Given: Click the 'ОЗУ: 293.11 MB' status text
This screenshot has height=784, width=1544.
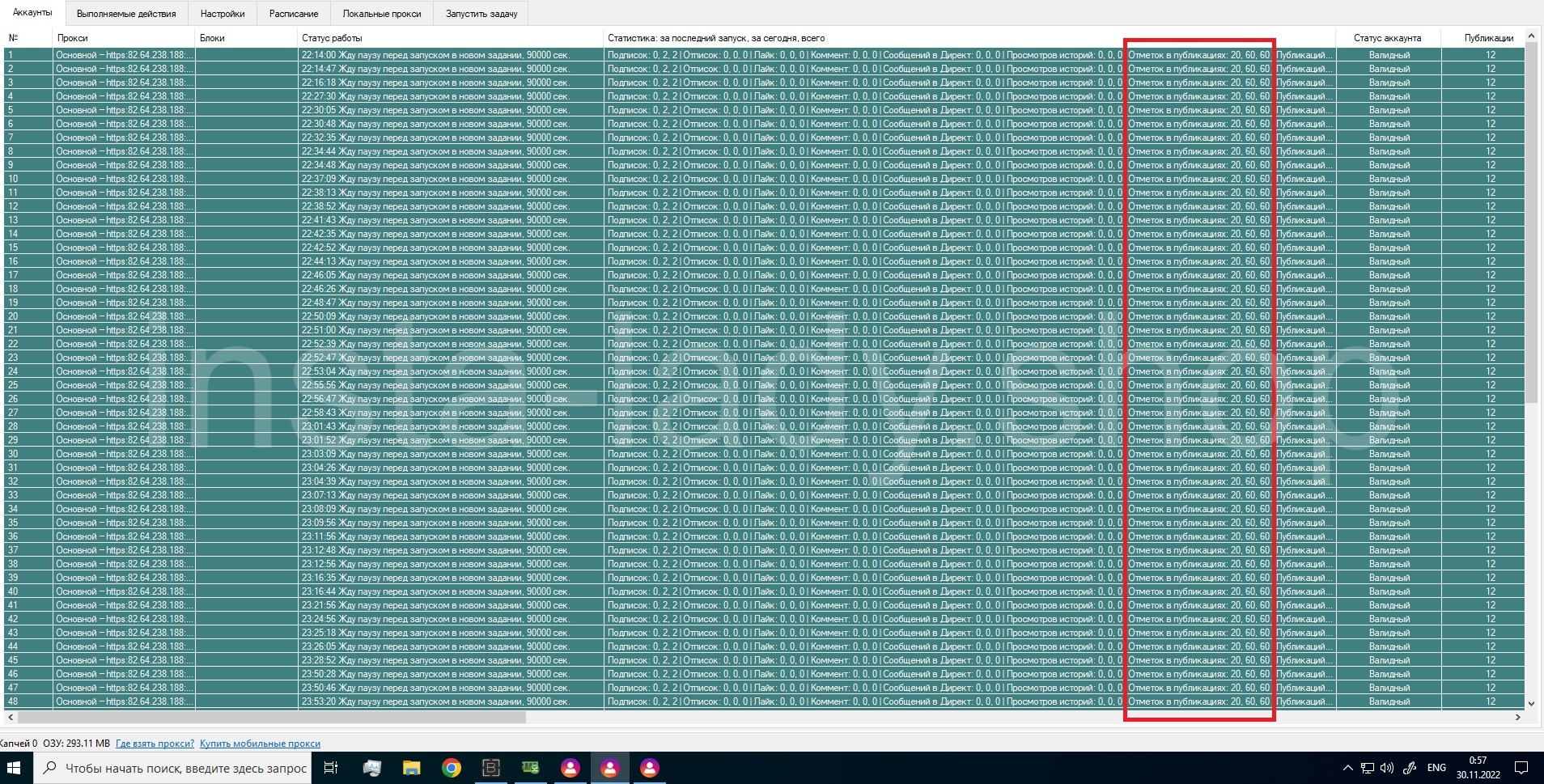Looking at the screenshot, I should 76,744.
